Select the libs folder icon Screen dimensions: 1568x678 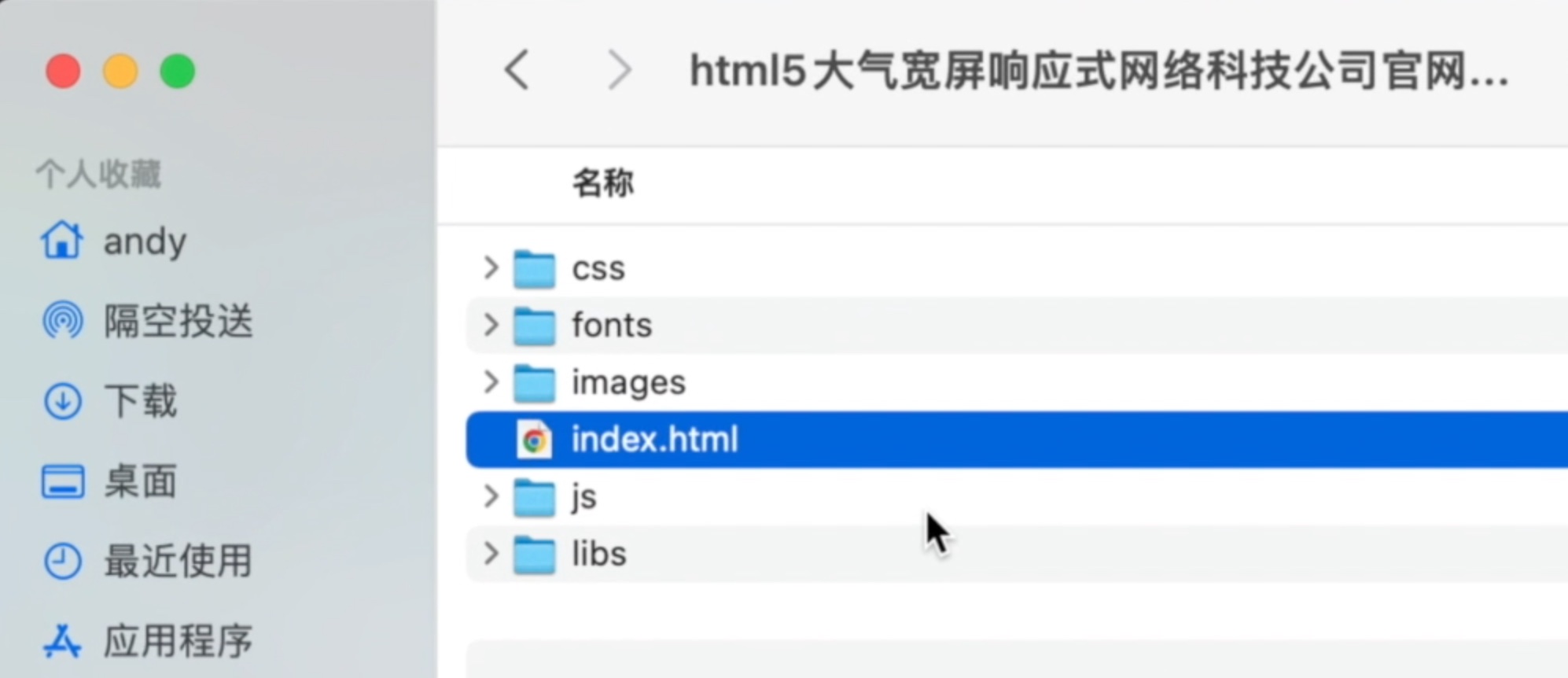click(534, 555)
